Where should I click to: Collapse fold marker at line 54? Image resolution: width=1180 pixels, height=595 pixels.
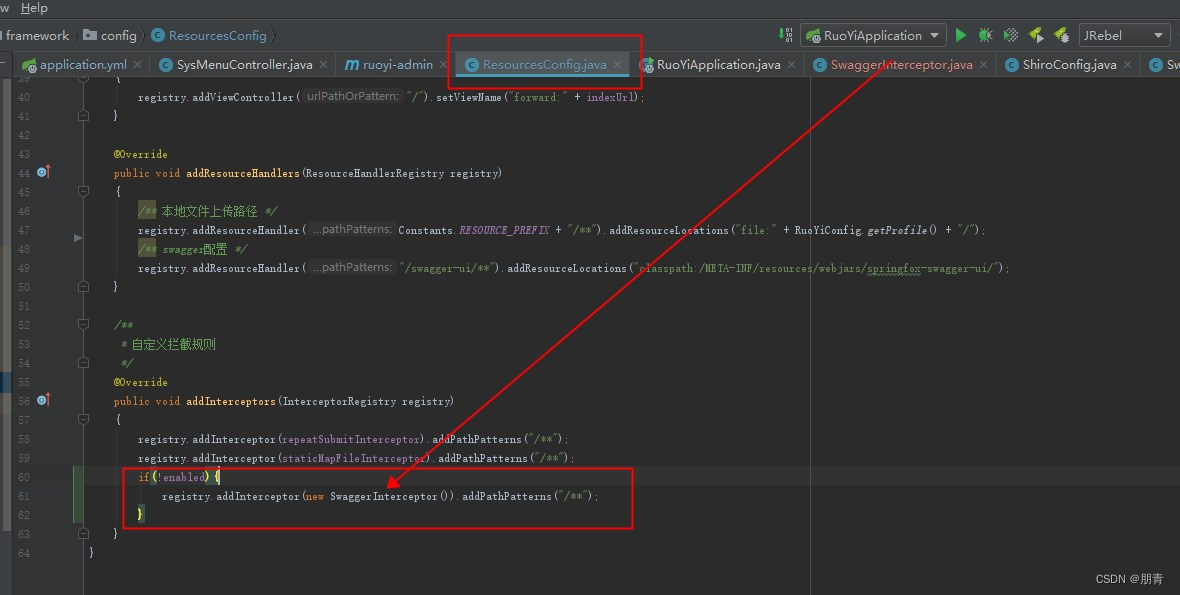(x=84, y=363)
